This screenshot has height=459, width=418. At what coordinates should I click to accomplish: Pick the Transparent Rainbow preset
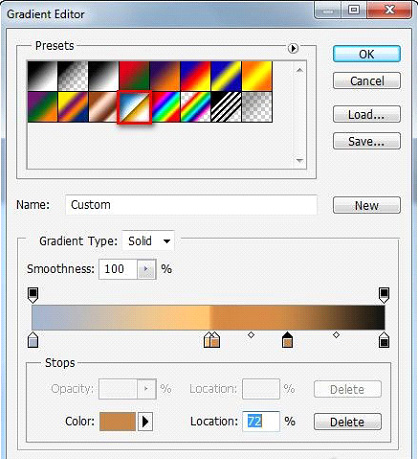click(196, 107)
